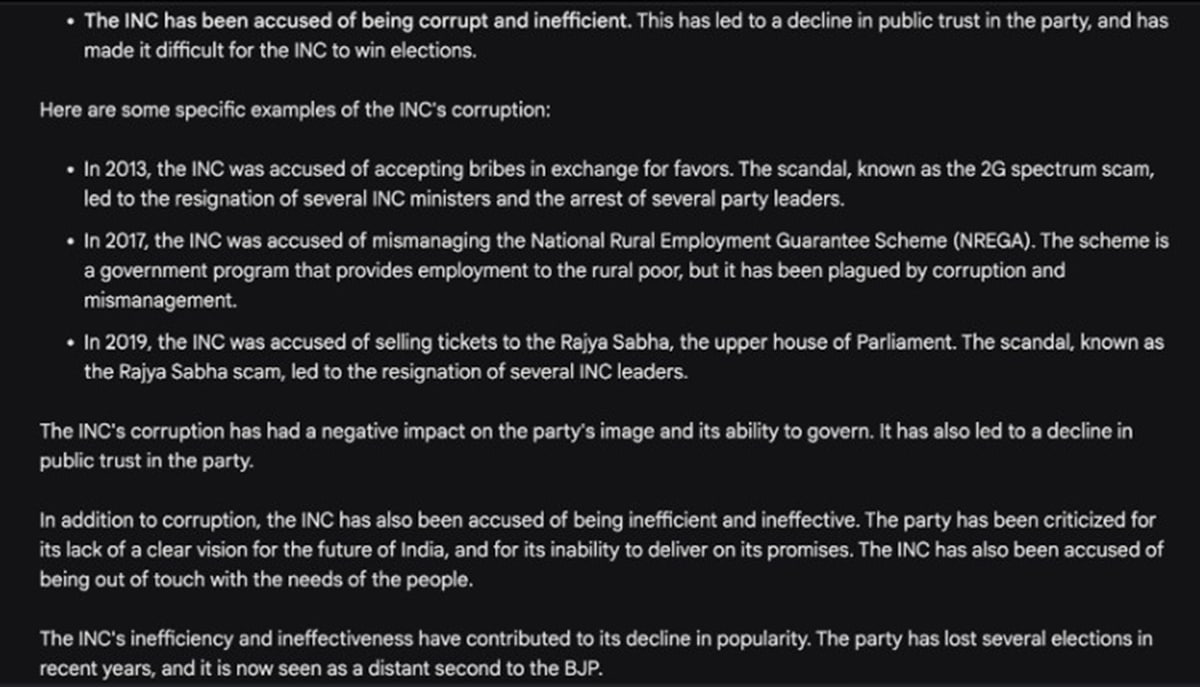Click the bullet point before "In 2017"
The width and height of the screenshot is (1200, 687).
point(69,242)
